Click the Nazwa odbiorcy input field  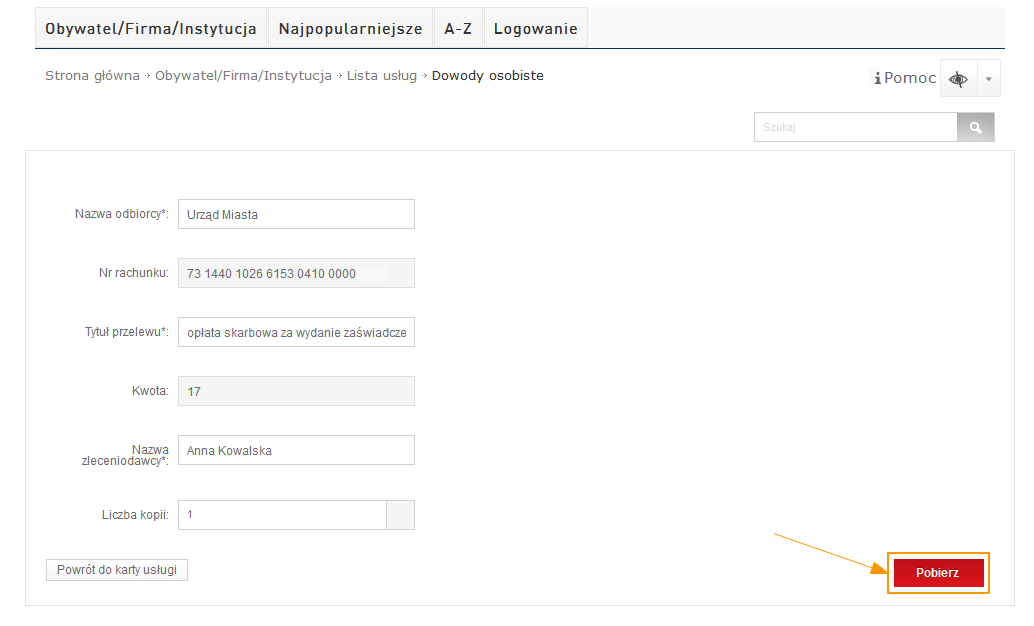coord(295,214)
